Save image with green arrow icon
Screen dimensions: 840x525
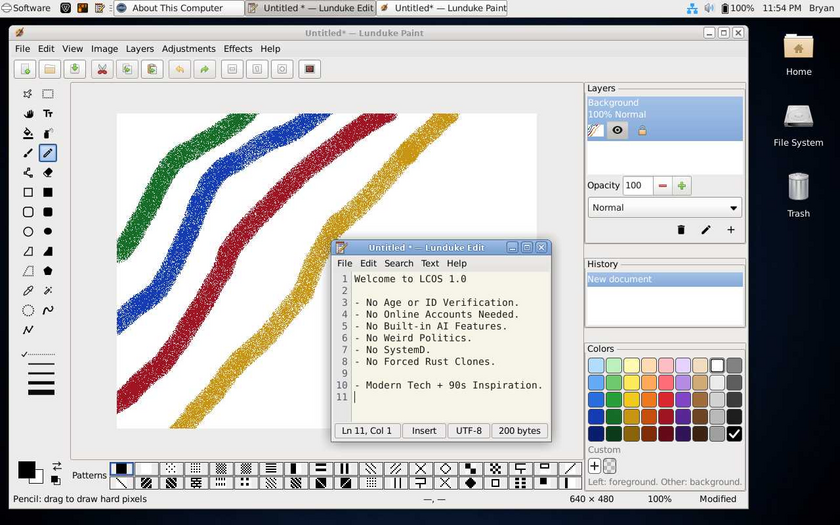pyautogui.click(x=75, y=69)
